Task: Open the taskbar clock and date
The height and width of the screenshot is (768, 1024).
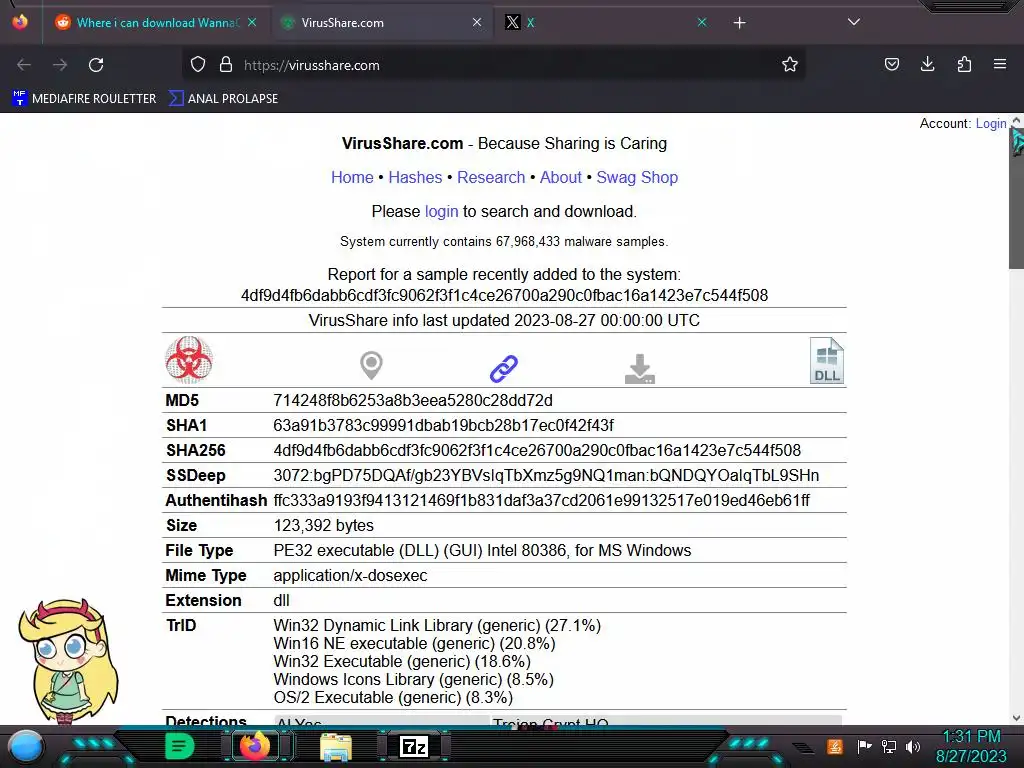Action: point(971,746)
